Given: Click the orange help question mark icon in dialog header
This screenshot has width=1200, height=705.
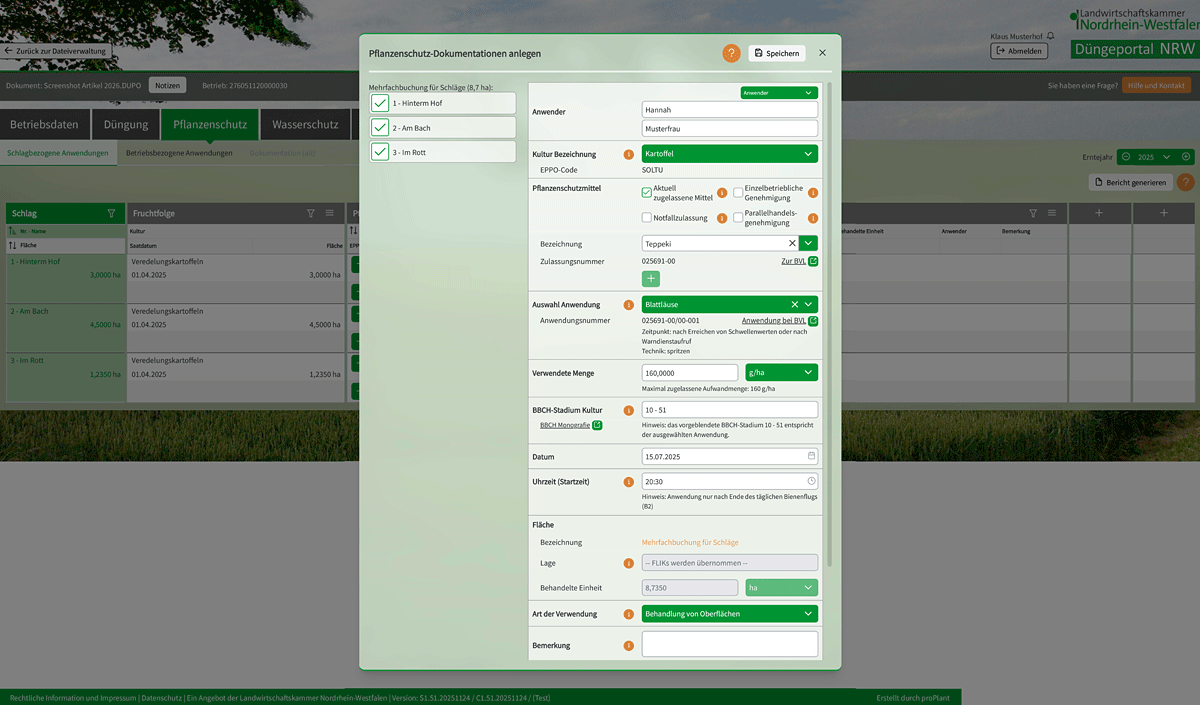Looking at the screenshot, I should click(x=732, y=53).
